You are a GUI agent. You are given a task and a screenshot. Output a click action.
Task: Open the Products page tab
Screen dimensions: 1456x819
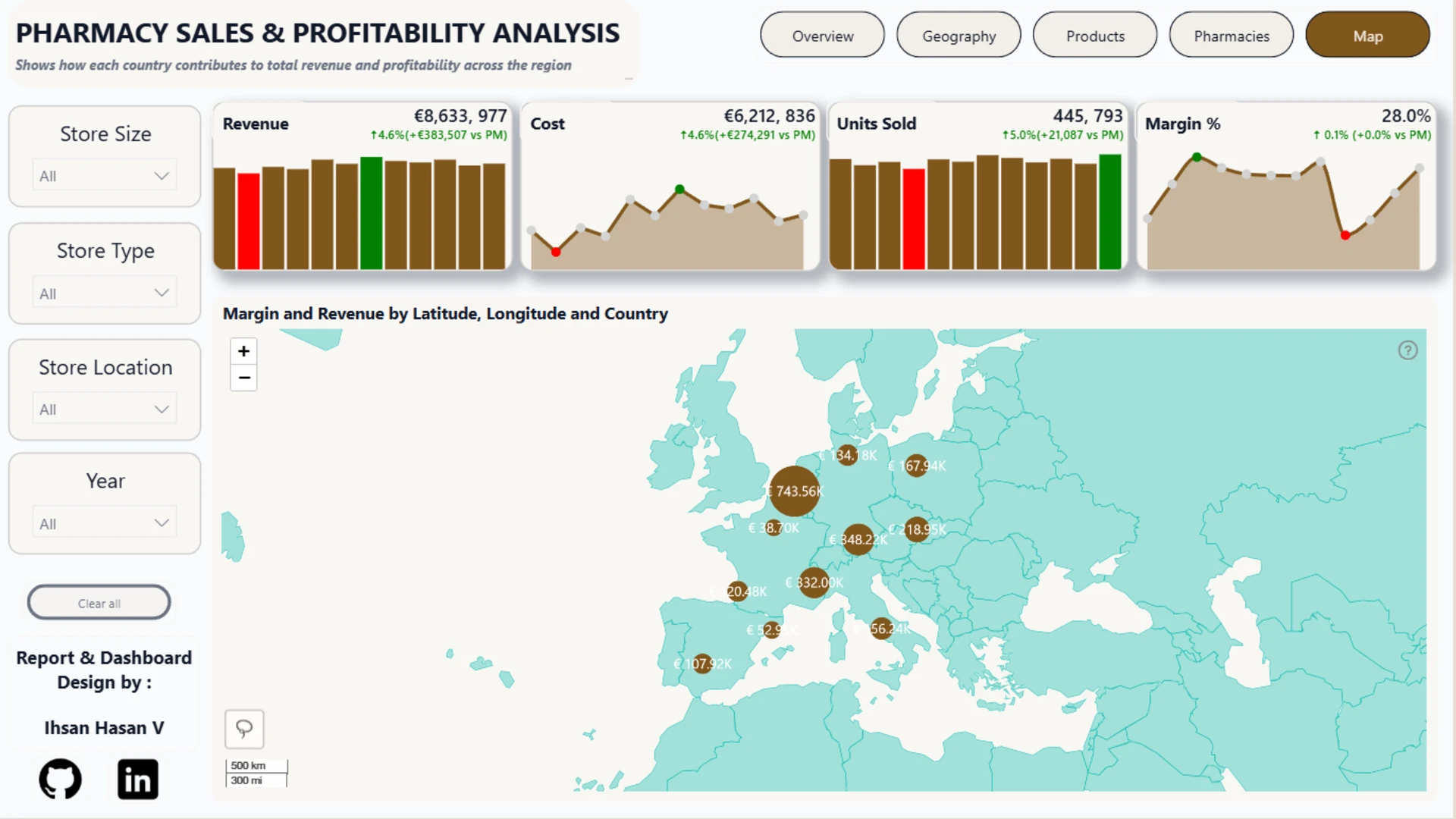(1095, 35)
